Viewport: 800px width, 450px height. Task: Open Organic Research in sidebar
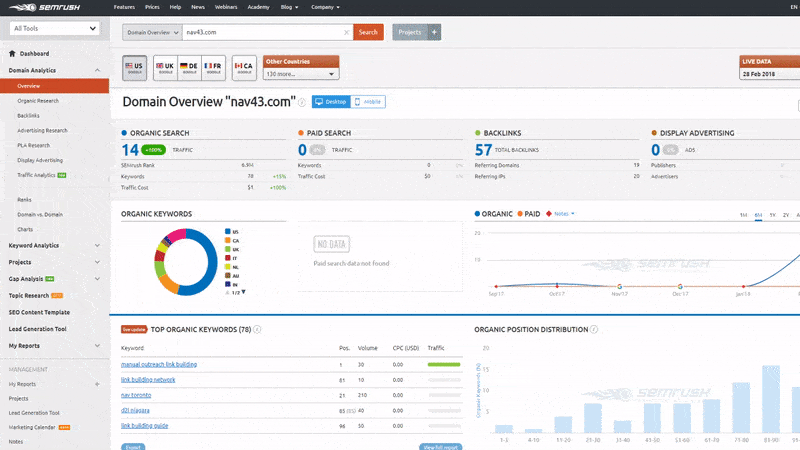[x=38, y=101]
